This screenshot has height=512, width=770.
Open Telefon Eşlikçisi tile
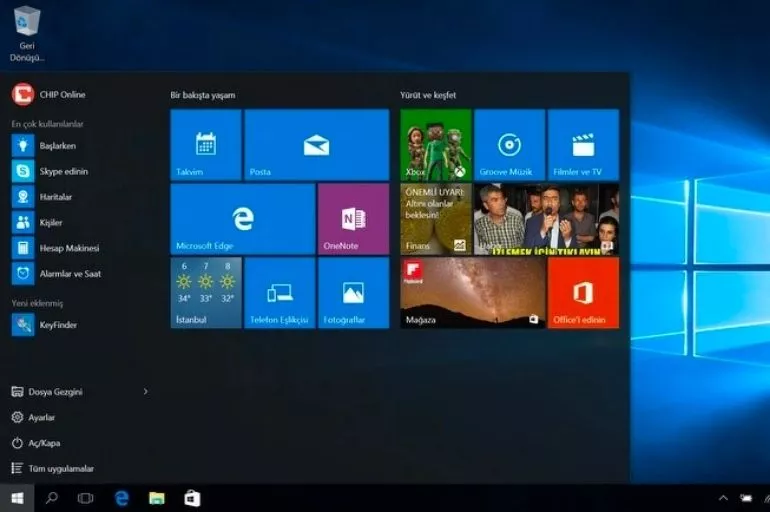pyautogui.click(x=279, y=293)
